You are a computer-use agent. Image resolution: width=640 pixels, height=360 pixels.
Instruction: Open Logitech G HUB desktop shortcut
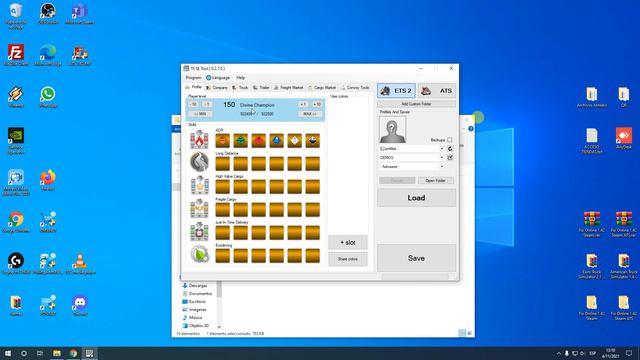[x=16, y=263]
